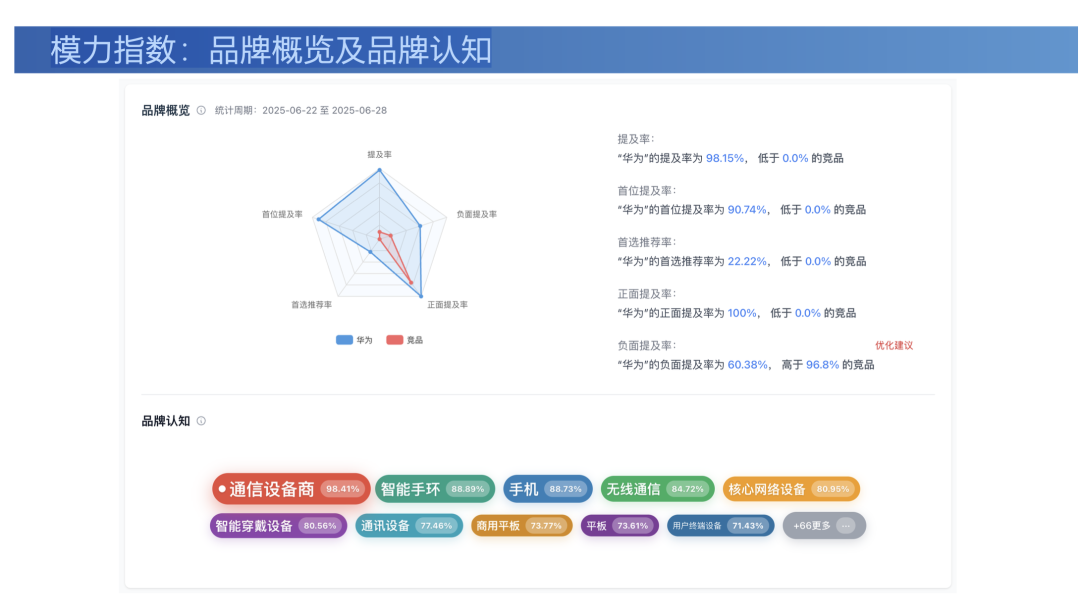Click the 正面提及率 radar axis label
Viewport: 1080px width, 615px height.
(x=448, y=304)
